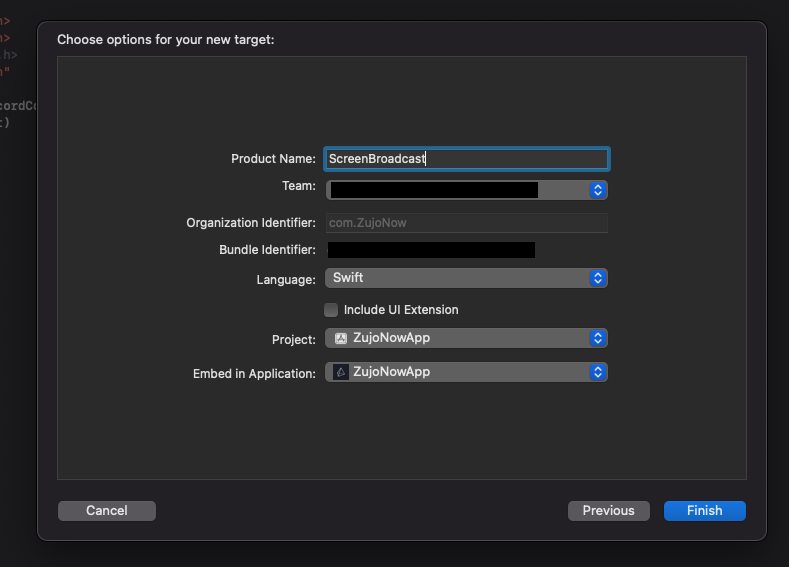The width and height of the screenshot is (789, 567).
Task: Click the Project label
Action: tap(294, 340)
